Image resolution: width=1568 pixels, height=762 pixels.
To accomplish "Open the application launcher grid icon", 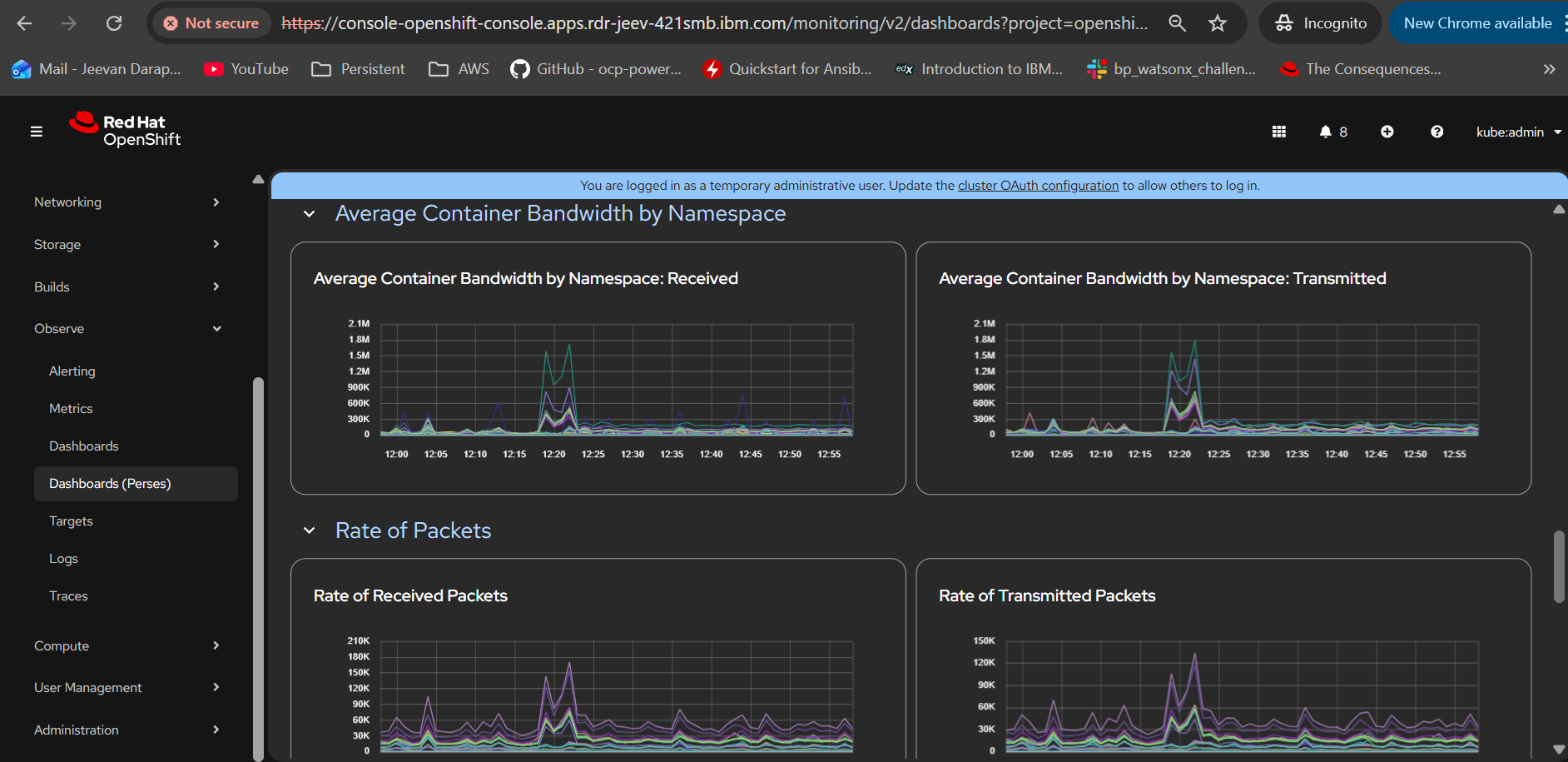I will click(x=1279, y=132).
